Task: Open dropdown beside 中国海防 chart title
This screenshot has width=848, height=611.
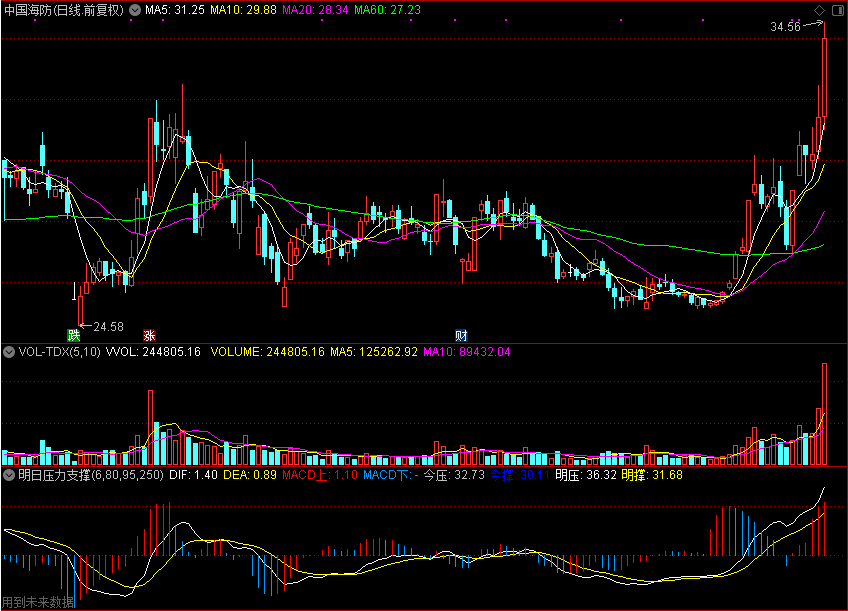Action: 135,10
